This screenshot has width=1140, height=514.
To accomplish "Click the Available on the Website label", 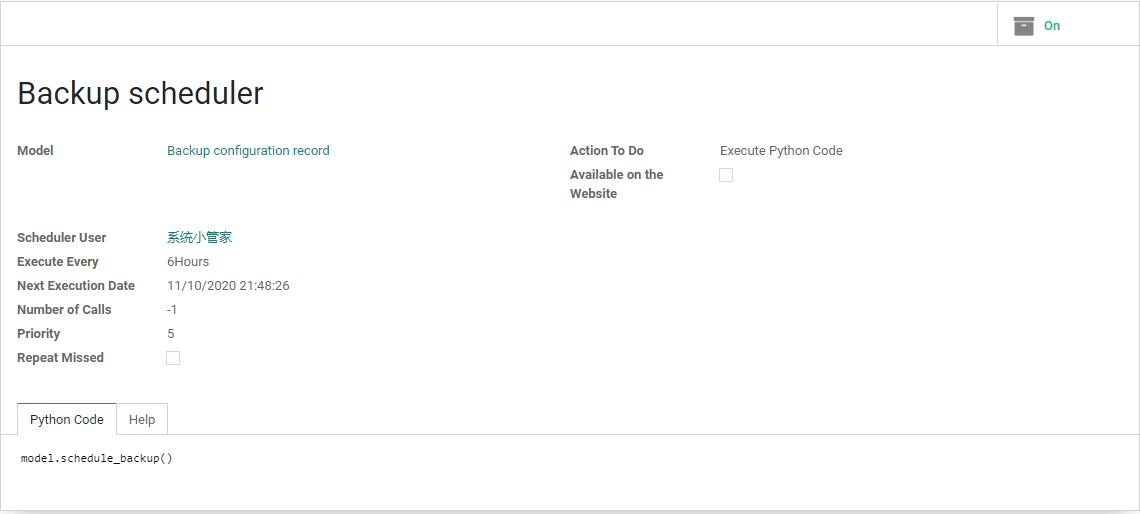I will (617, 184).
